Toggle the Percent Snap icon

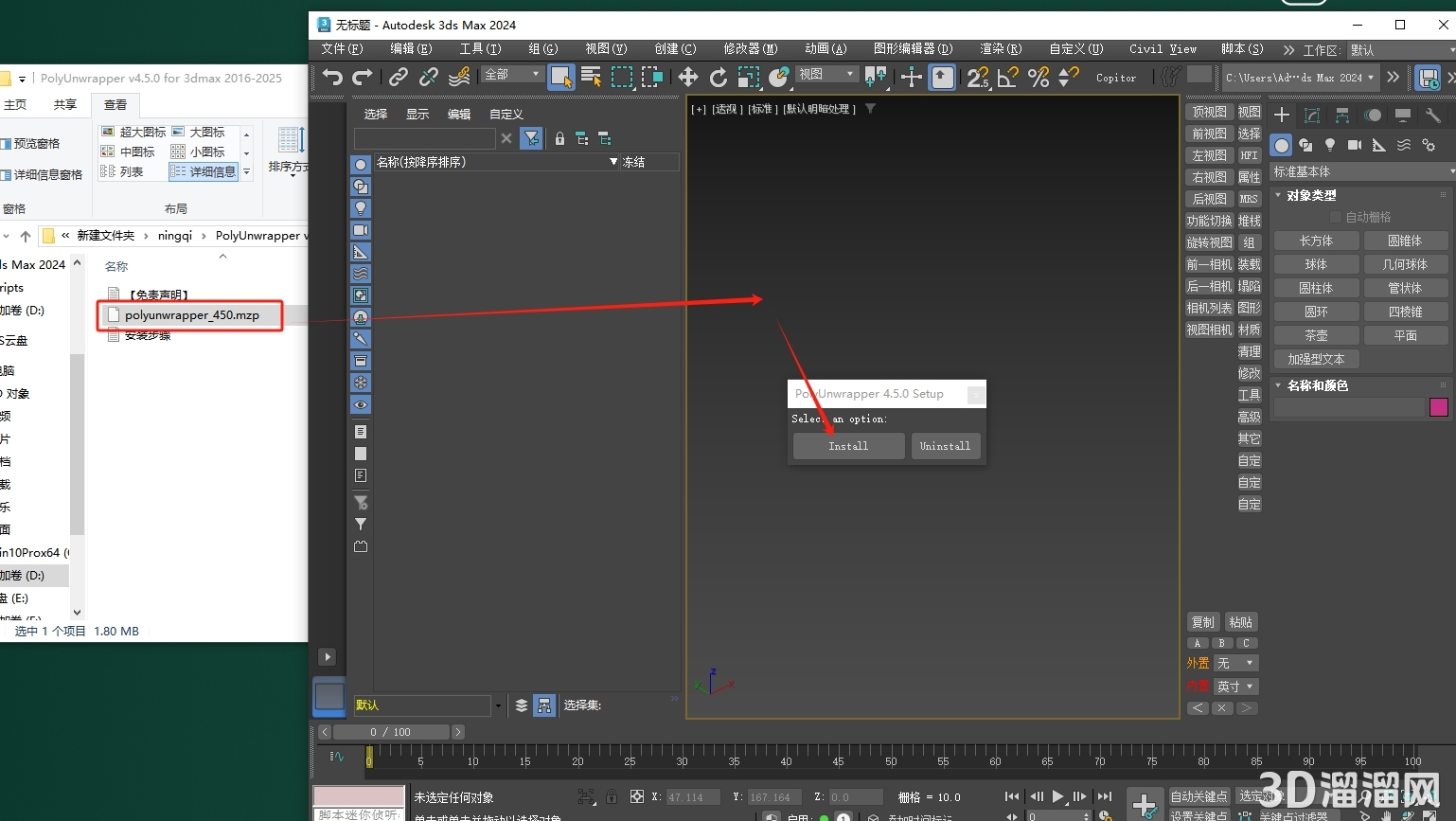tap(1039, 77)
